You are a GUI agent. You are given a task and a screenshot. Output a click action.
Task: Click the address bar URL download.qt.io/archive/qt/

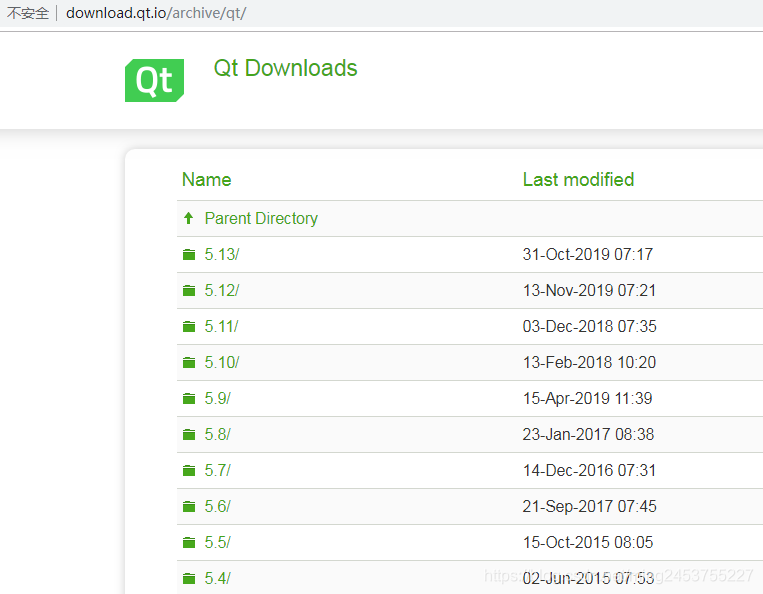tap(156, 13)
